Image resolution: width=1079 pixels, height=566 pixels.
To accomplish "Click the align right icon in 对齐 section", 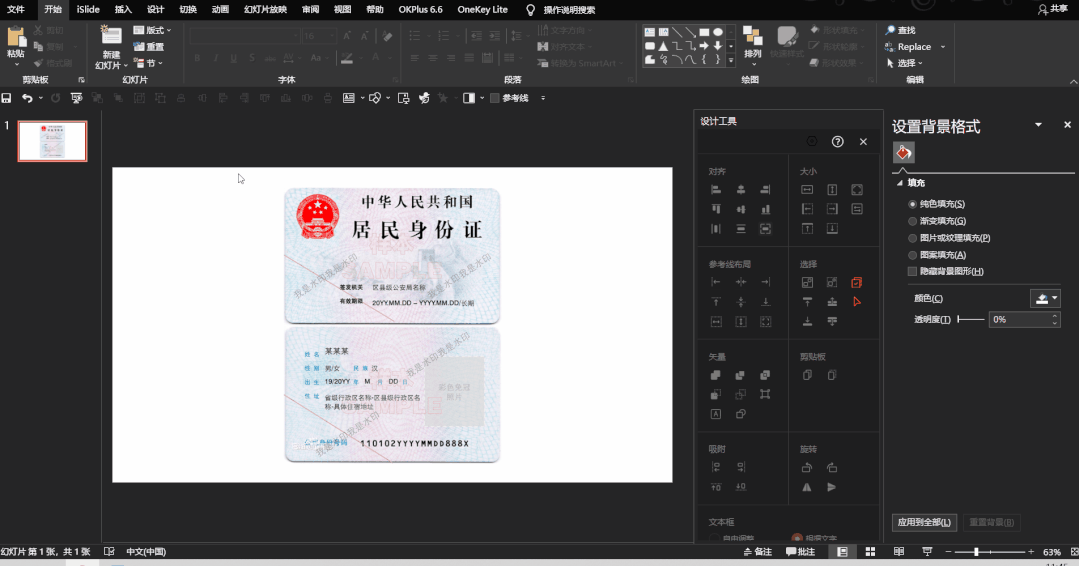I will coord(765,190).
